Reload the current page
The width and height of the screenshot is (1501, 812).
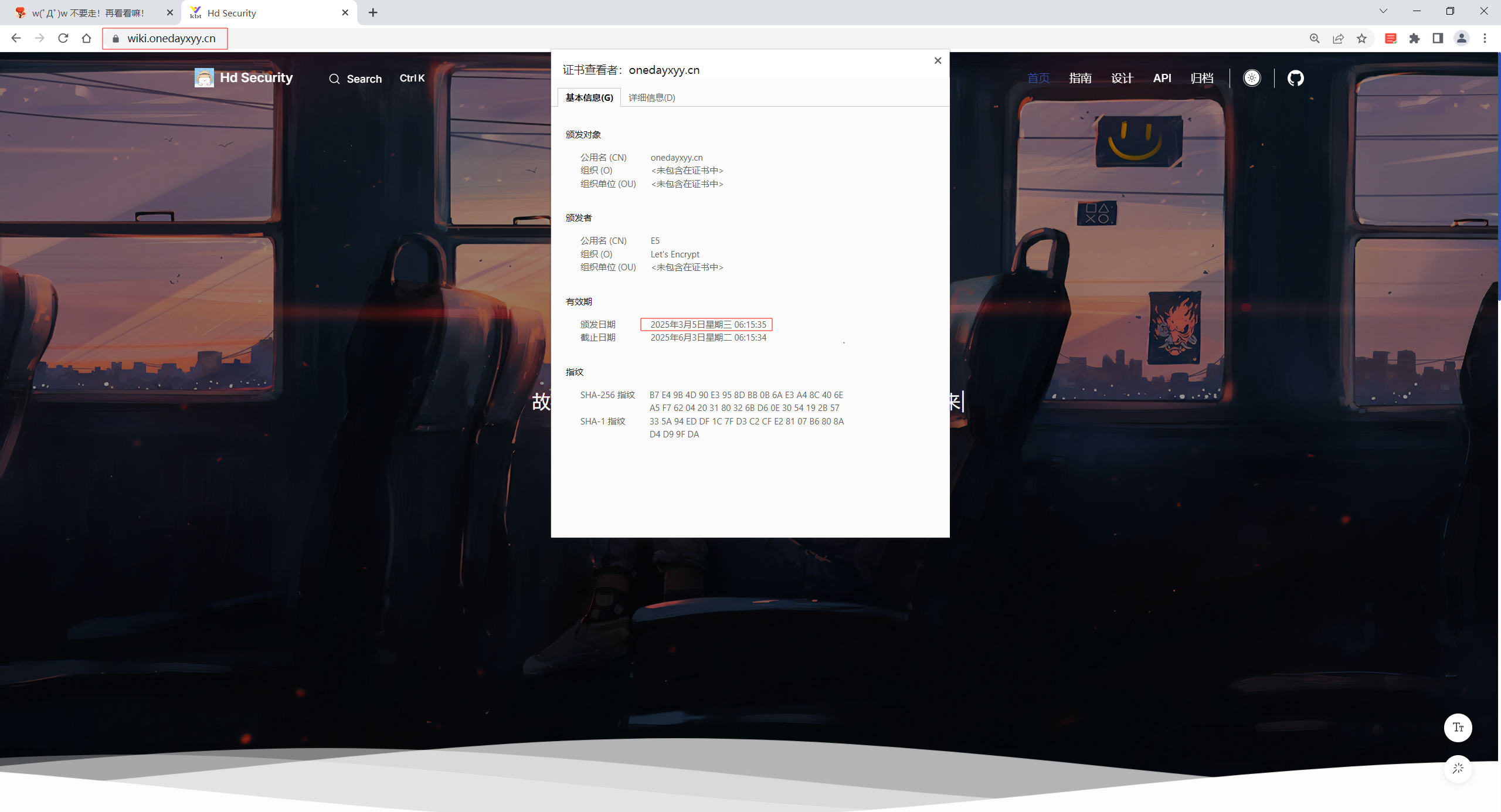point(63,38)
